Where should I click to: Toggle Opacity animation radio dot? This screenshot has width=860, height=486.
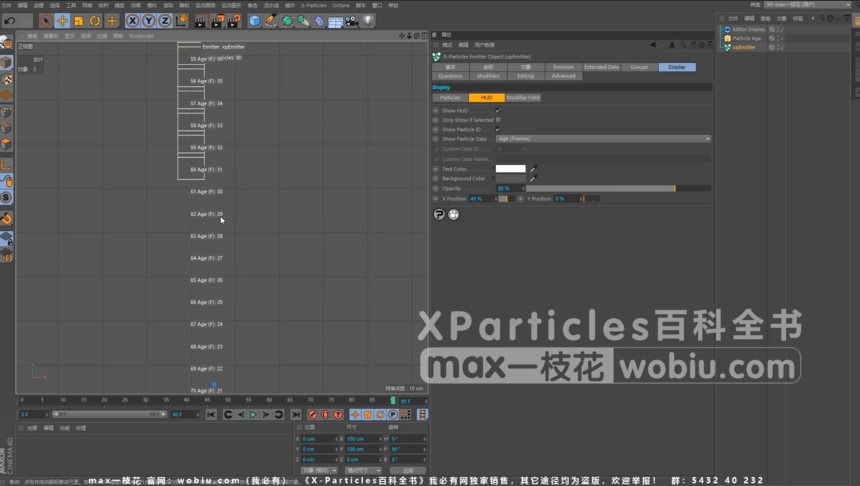point(436,188)
